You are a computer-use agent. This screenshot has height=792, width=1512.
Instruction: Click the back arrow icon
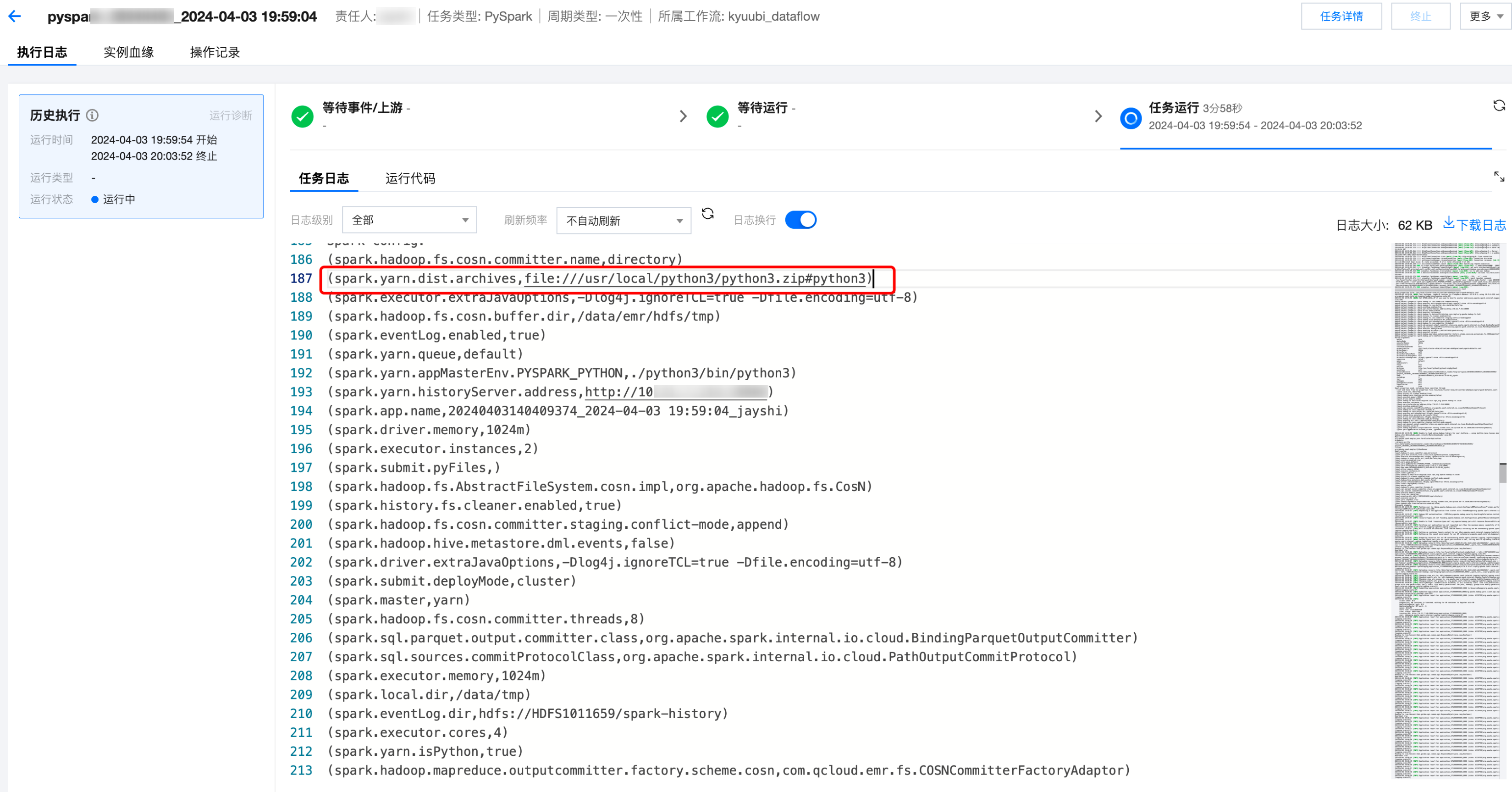pos(15,17)
